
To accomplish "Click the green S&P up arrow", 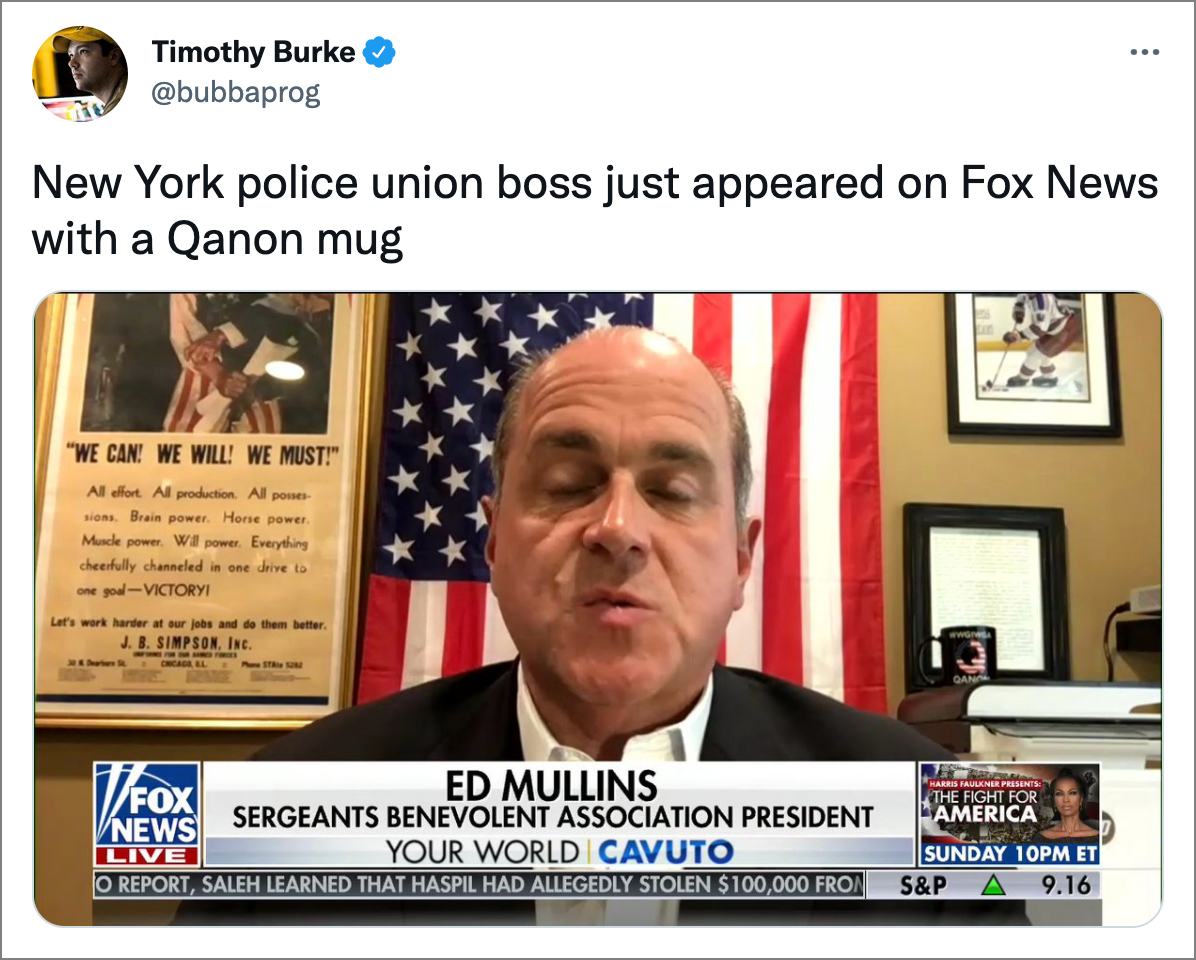I will click(x=992, y=885).
